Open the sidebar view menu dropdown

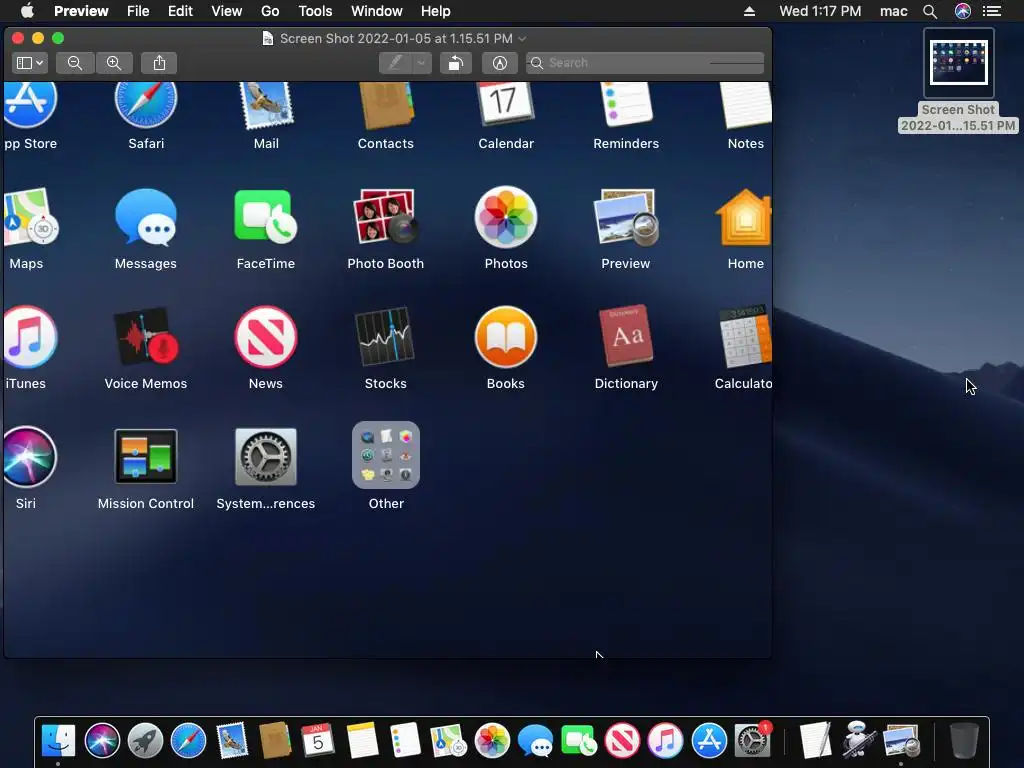click(30, 63)
